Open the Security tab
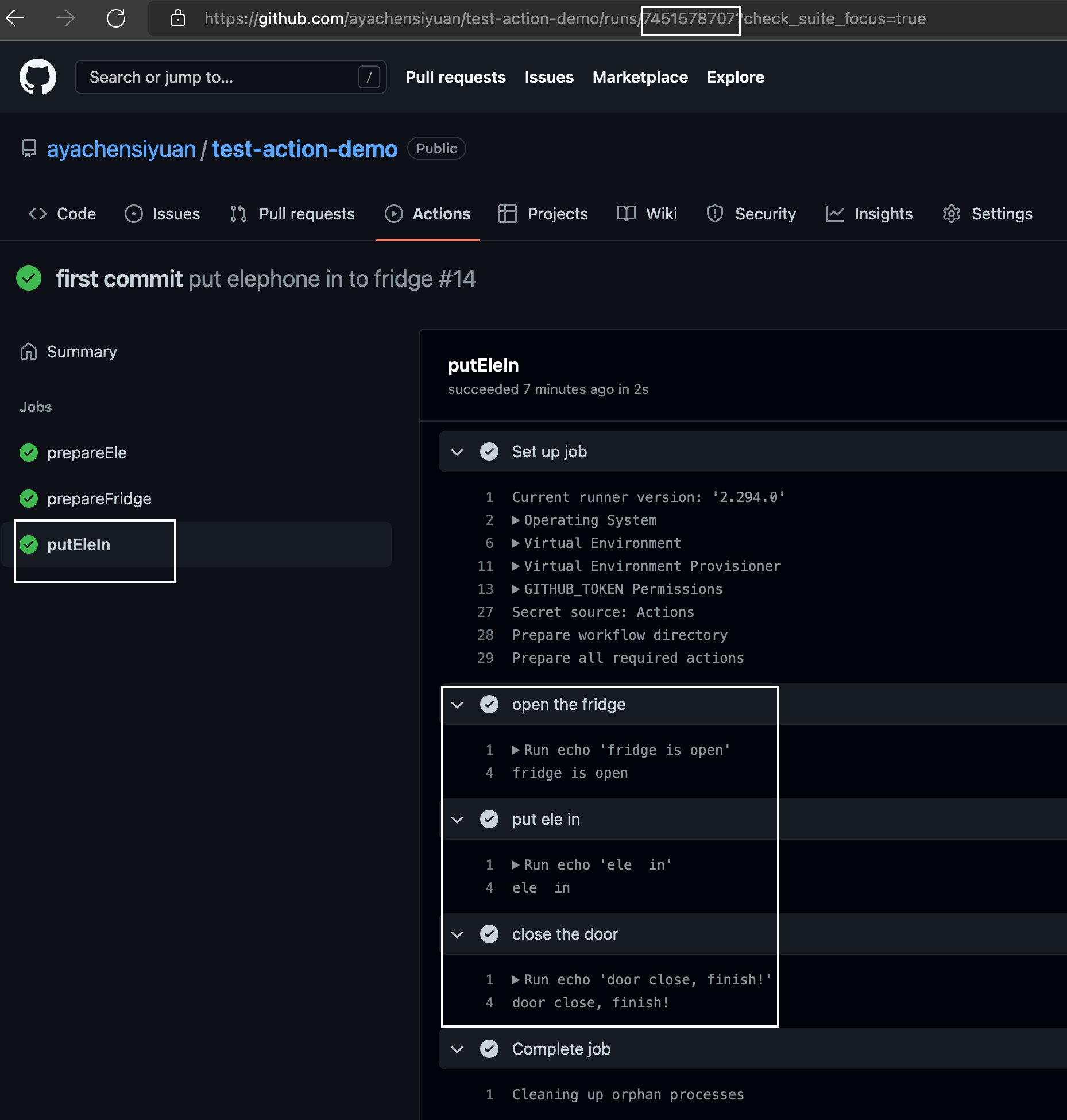This screenshot has height=1120, width=1067. pyautogui.click(x=752, y=214)
